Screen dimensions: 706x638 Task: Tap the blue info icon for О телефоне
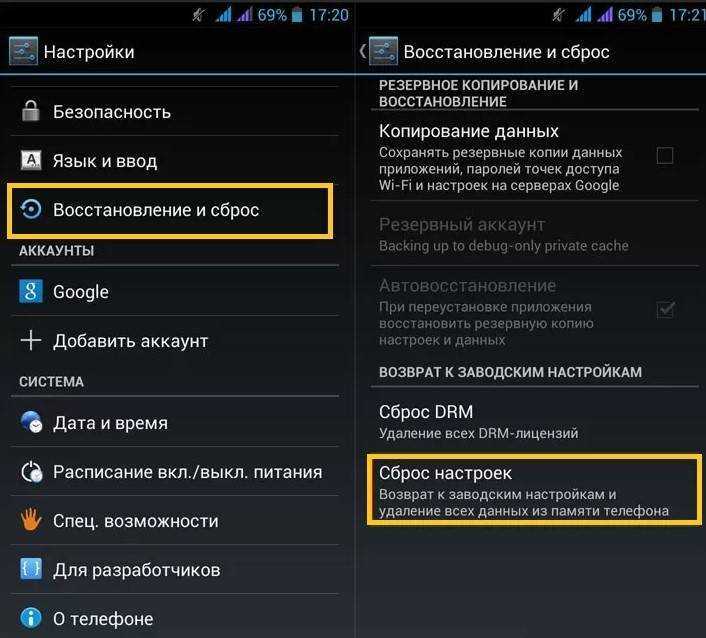click(31, 618)
